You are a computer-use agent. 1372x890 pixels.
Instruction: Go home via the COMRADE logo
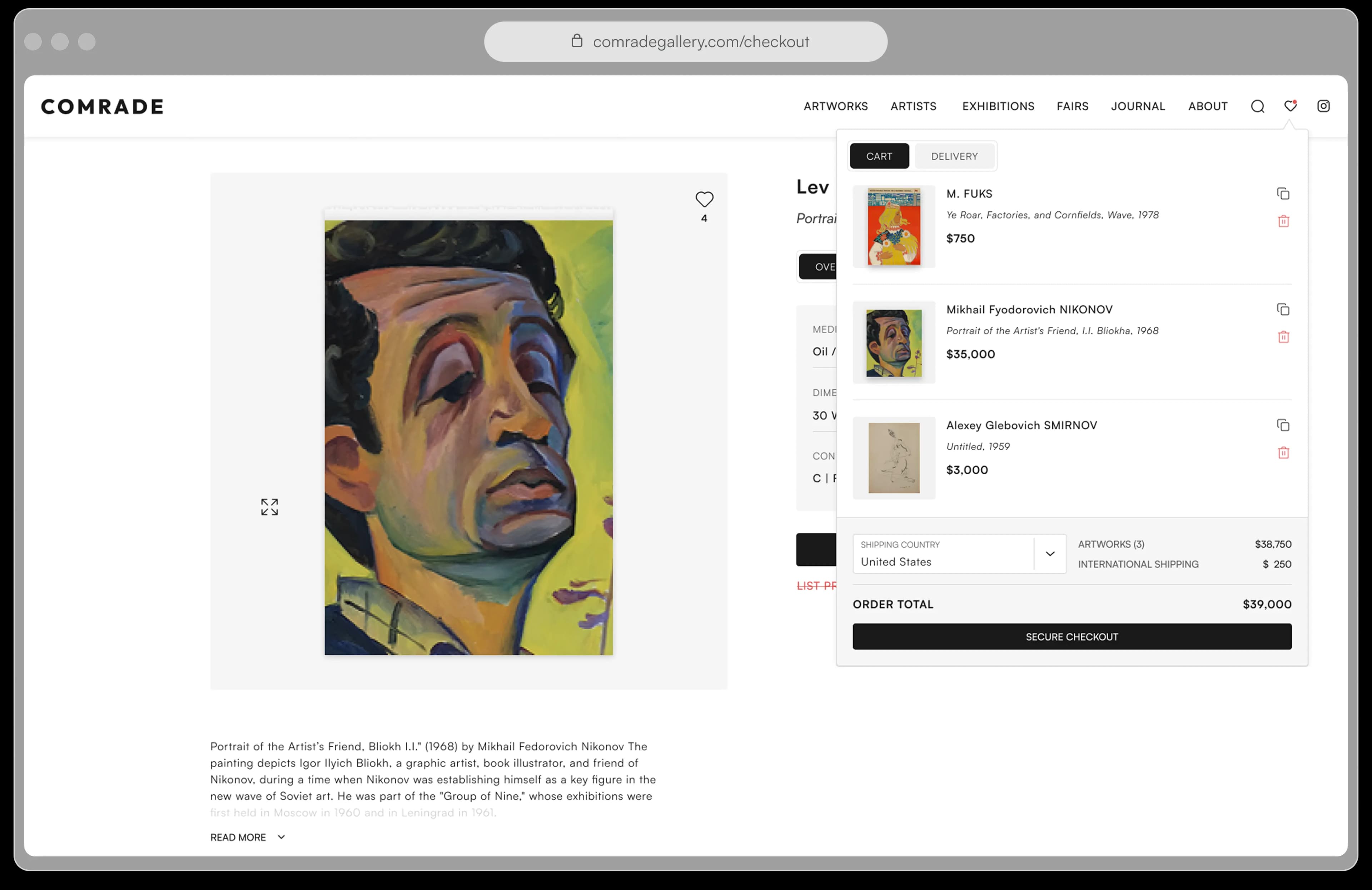(102, 106)
